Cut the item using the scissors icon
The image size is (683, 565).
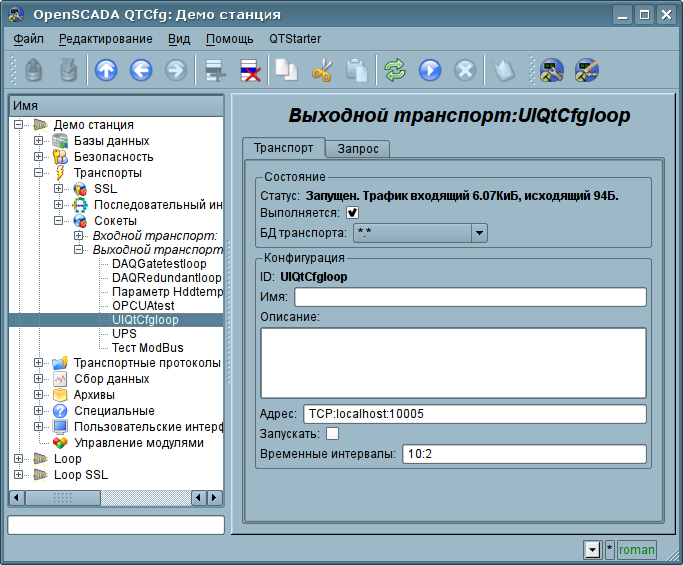click(x=322, y=70)
